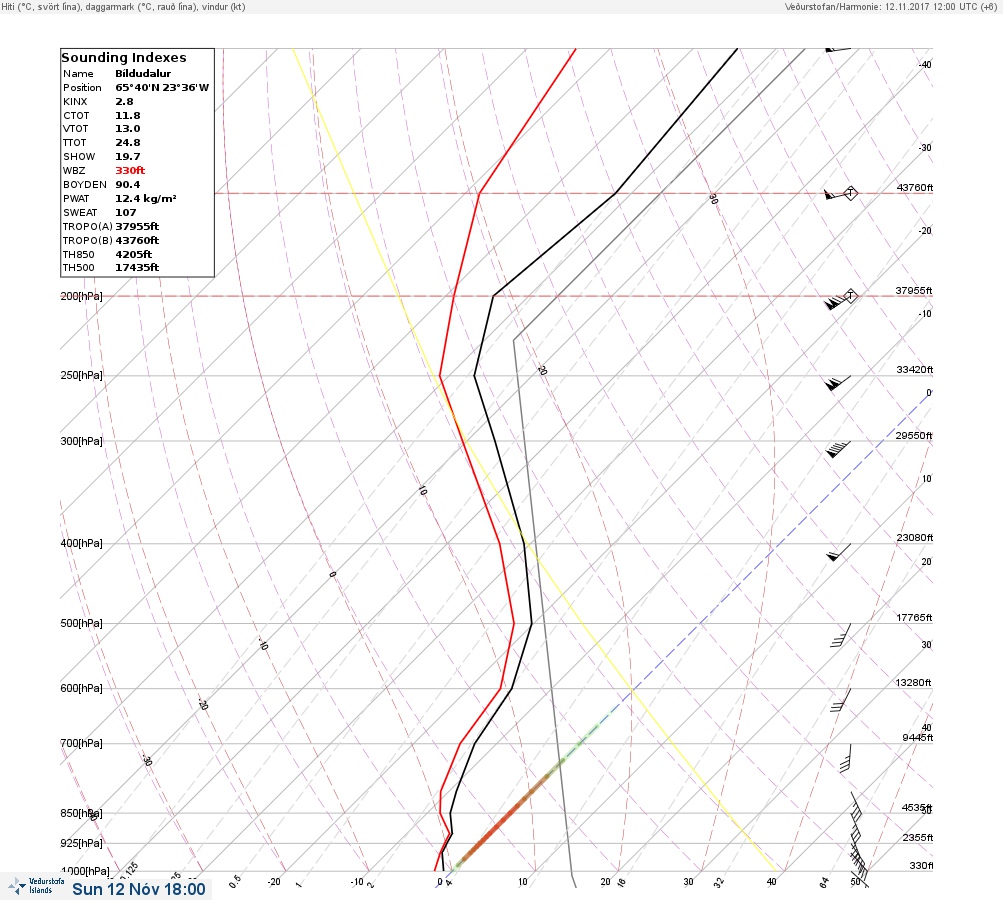
Task: Click the VTOT value 13.0
Action: tap(127, 129)
